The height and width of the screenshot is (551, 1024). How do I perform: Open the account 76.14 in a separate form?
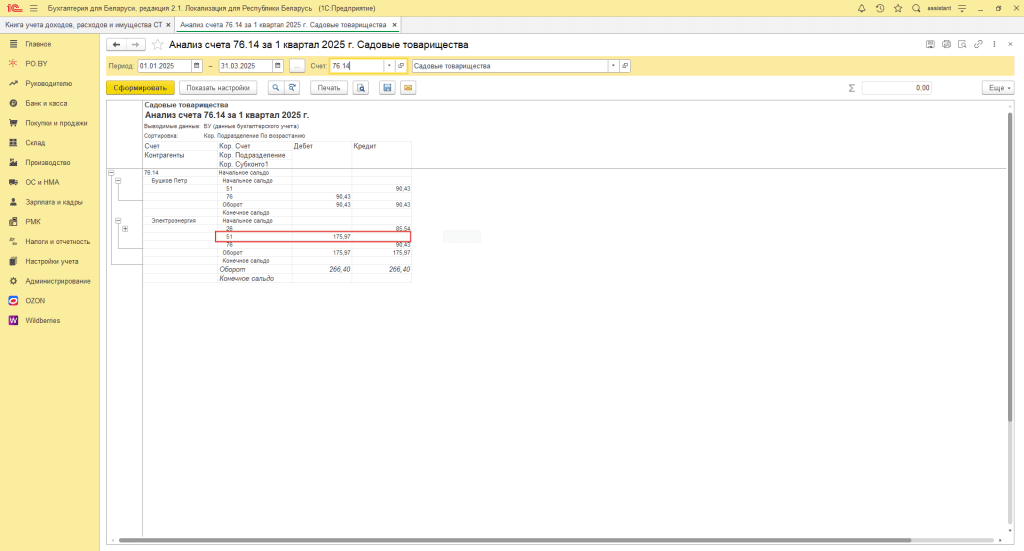pyautogui.click(x=401, y=66)
